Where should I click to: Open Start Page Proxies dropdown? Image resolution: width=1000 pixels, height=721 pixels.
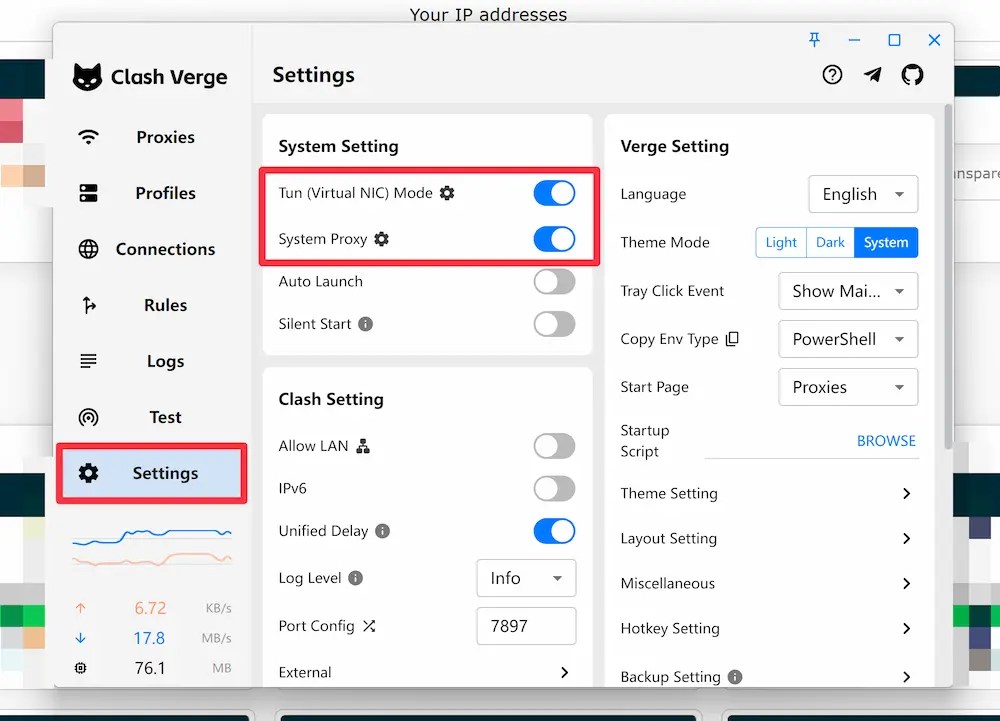(x=848, y=387)
